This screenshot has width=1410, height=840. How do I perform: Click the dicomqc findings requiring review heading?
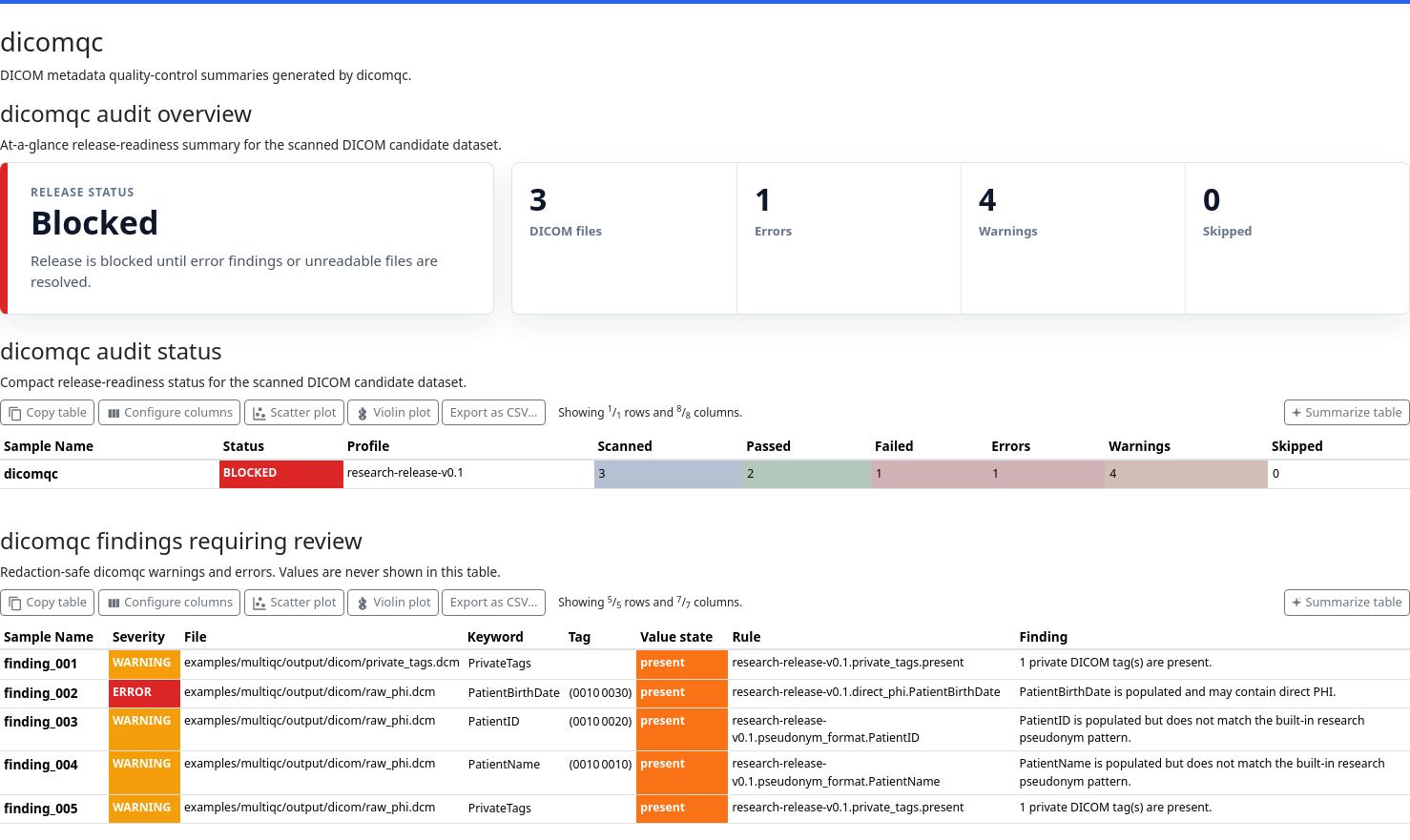(x=181, y=542)
